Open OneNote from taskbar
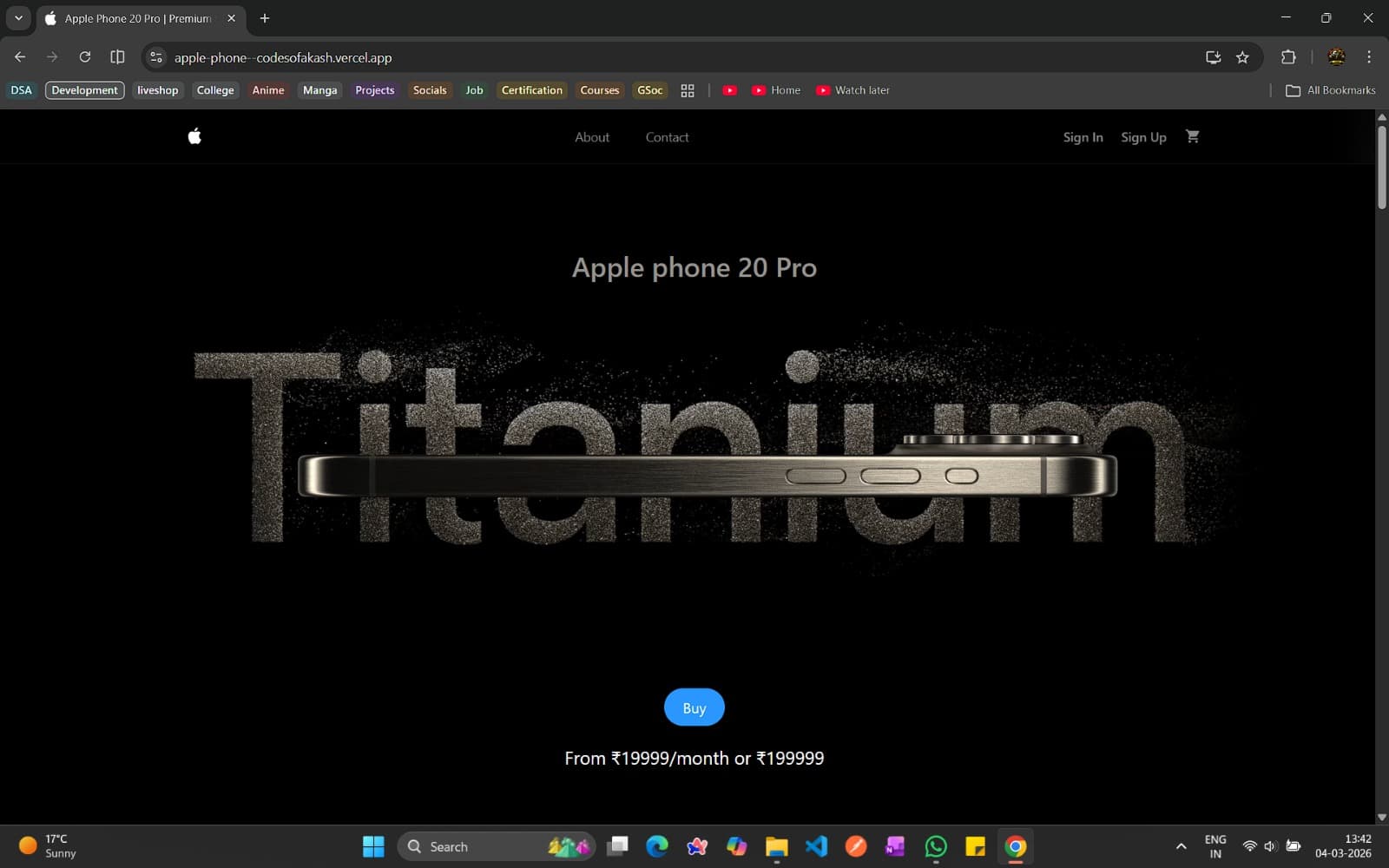Viewport: 1389px width, 868px height. click(895, 846)
